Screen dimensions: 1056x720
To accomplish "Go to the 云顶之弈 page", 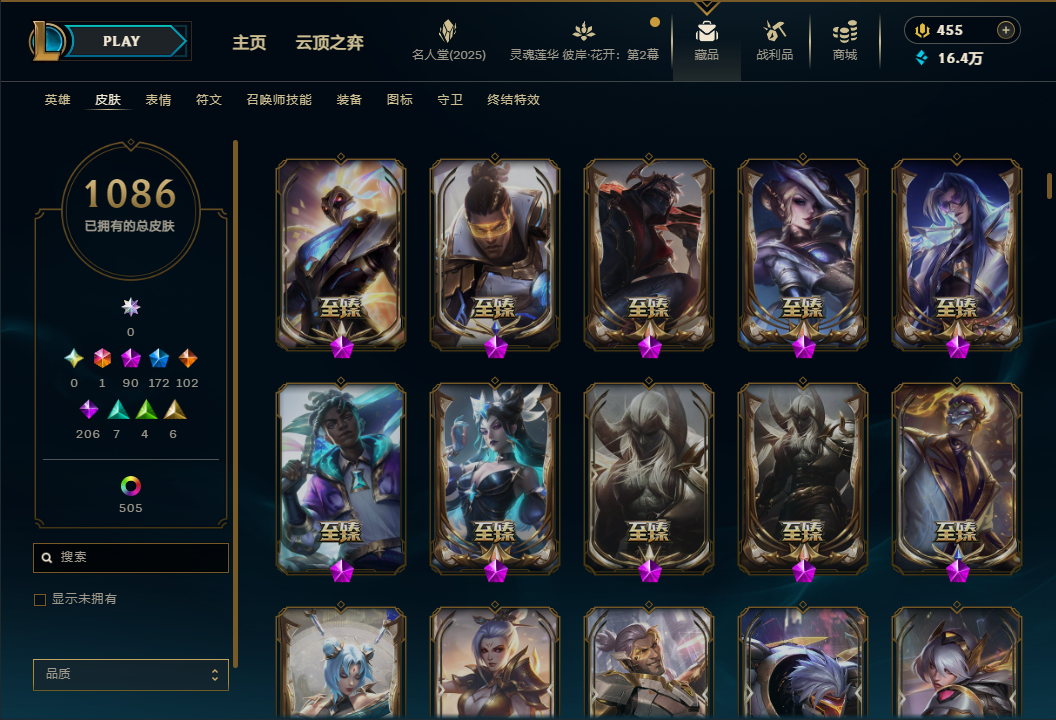I will [329, 42].
